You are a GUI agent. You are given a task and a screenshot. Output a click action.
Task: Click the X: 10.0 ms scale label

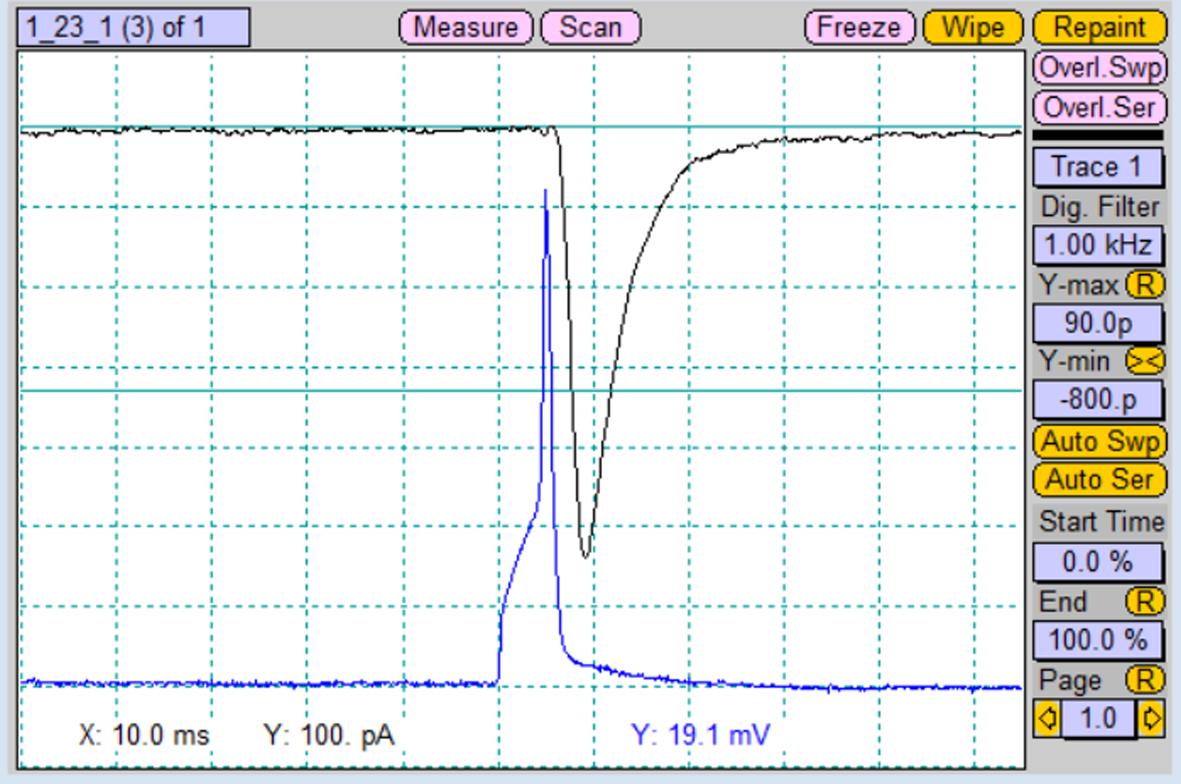[x=144, y=735]
